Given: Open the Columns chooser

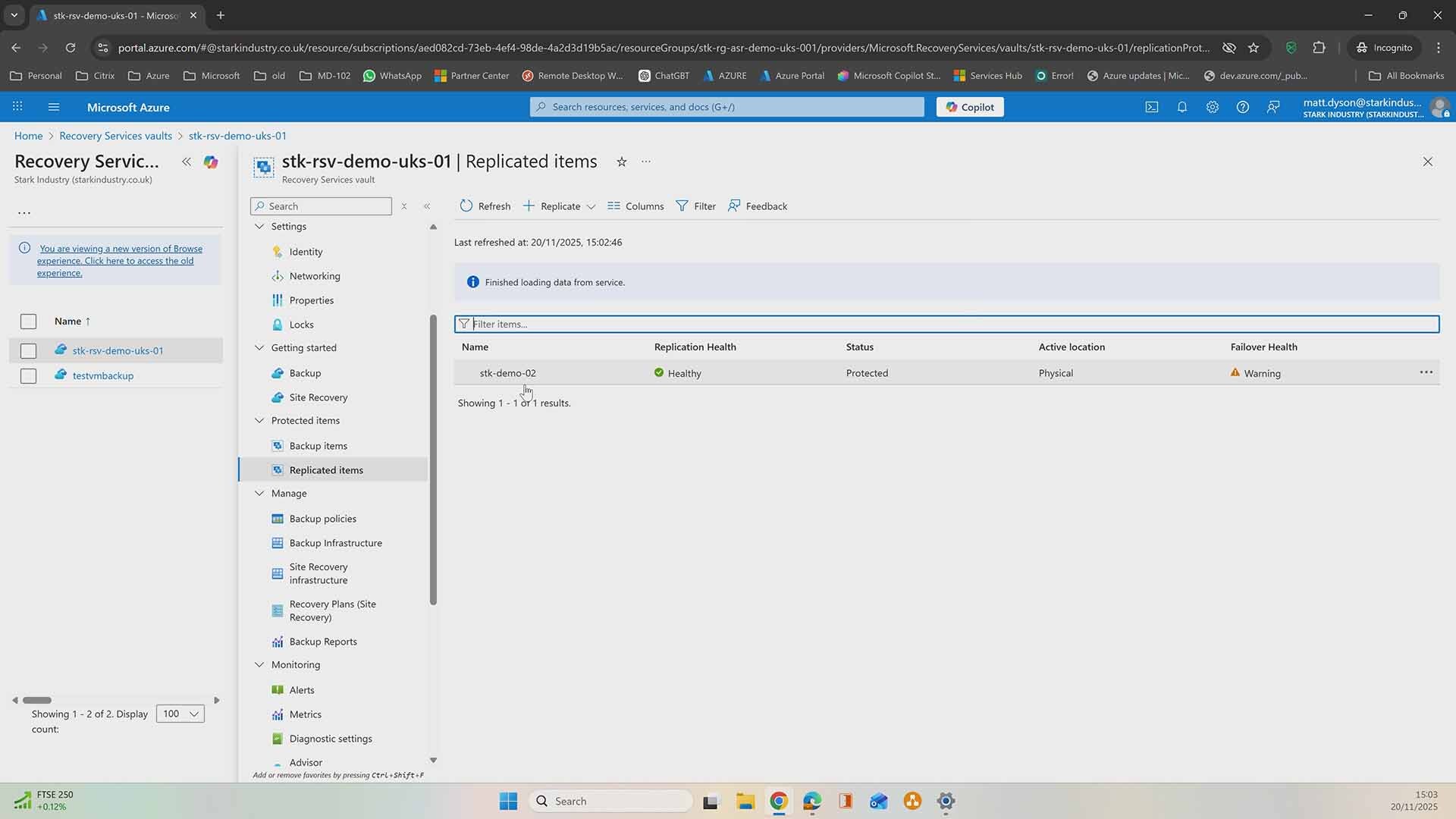Looking at the screenshot, I should pos(635,206).
